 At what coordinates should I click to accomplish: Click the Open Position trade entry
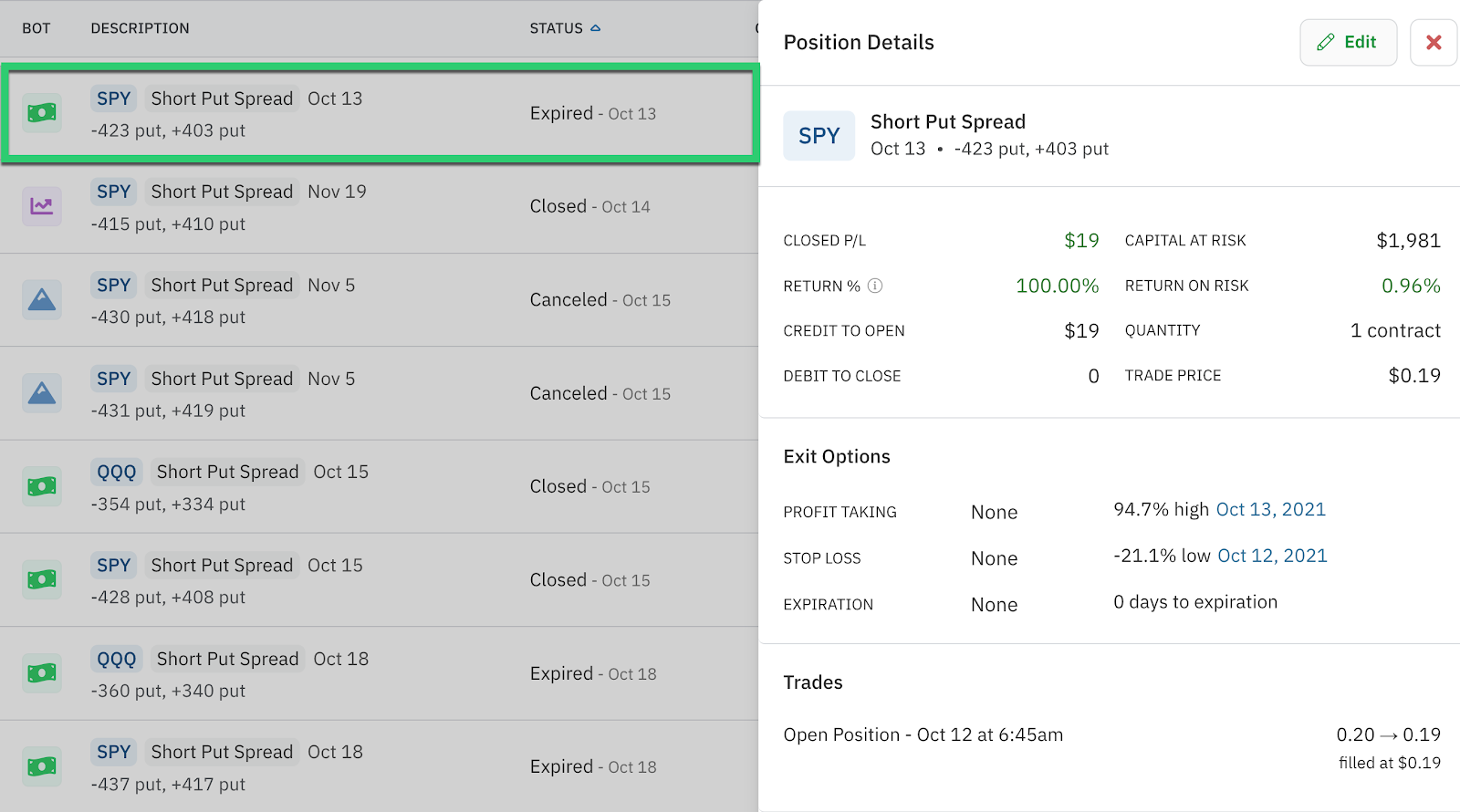coord(923,735)
